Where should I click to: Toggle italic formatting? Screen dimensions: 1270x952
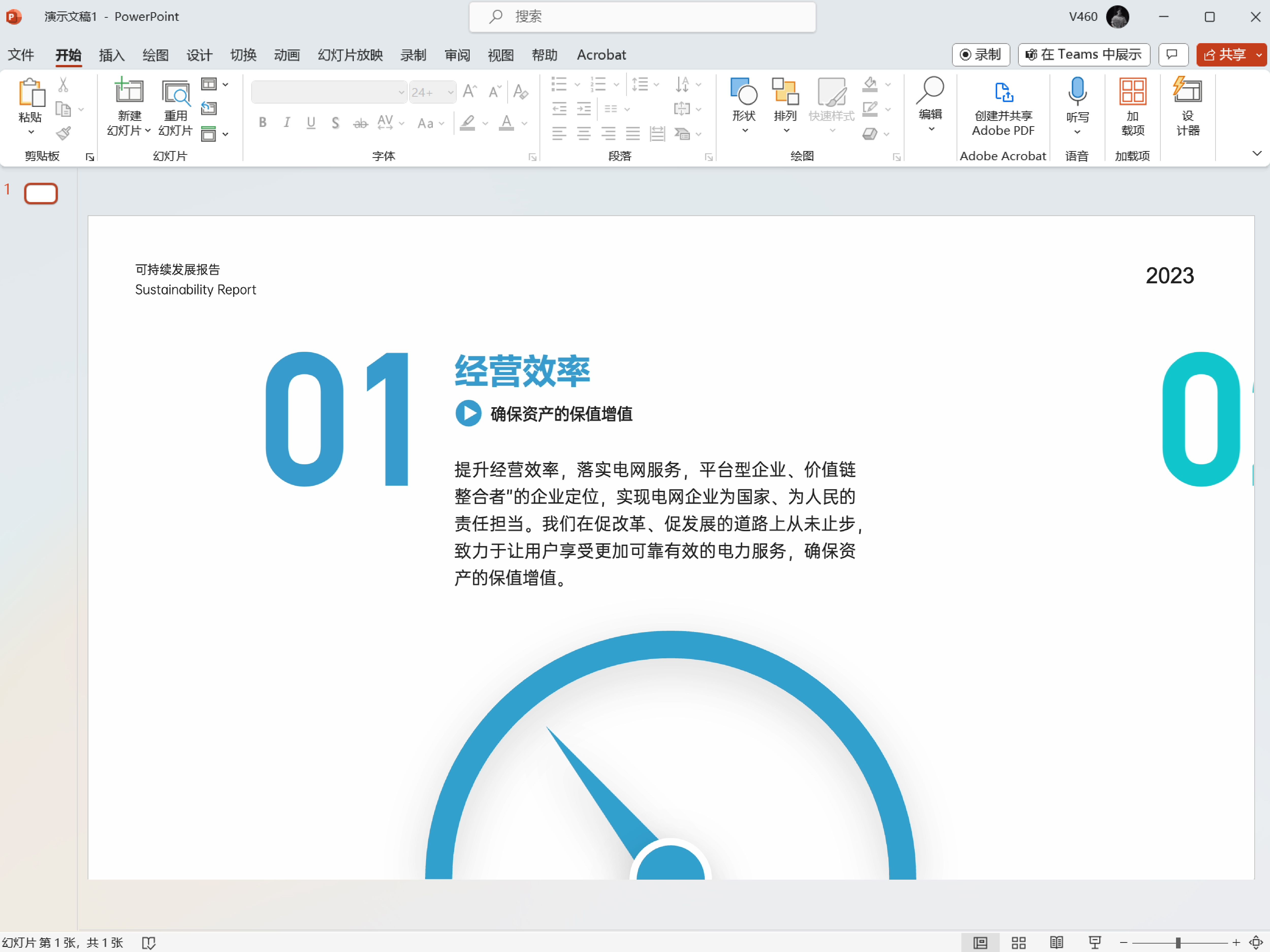pyautogui.click(x=287, y=122)
